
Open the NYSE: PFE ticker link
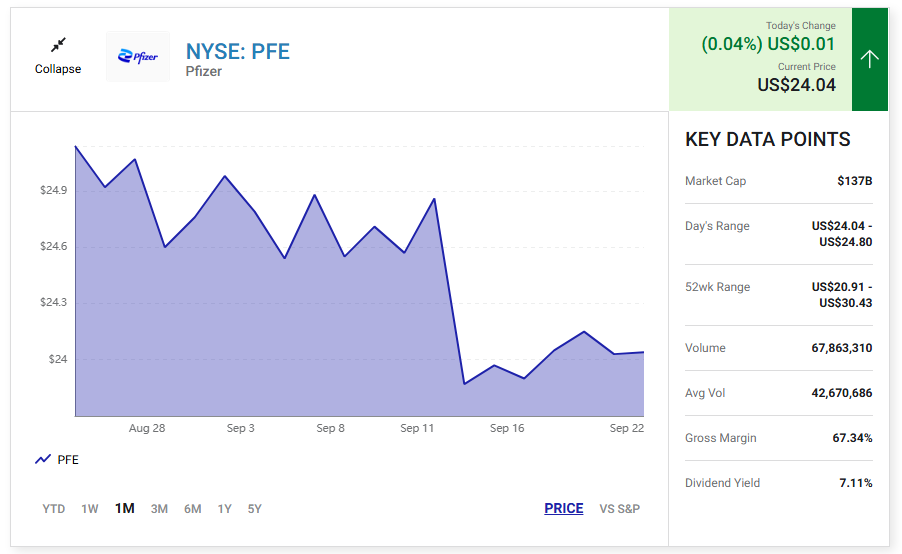(238, 52)
